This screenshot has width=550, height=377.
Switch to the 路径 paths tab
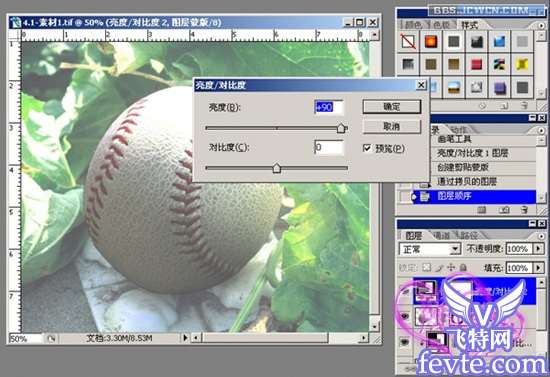[x=468, y=235]
